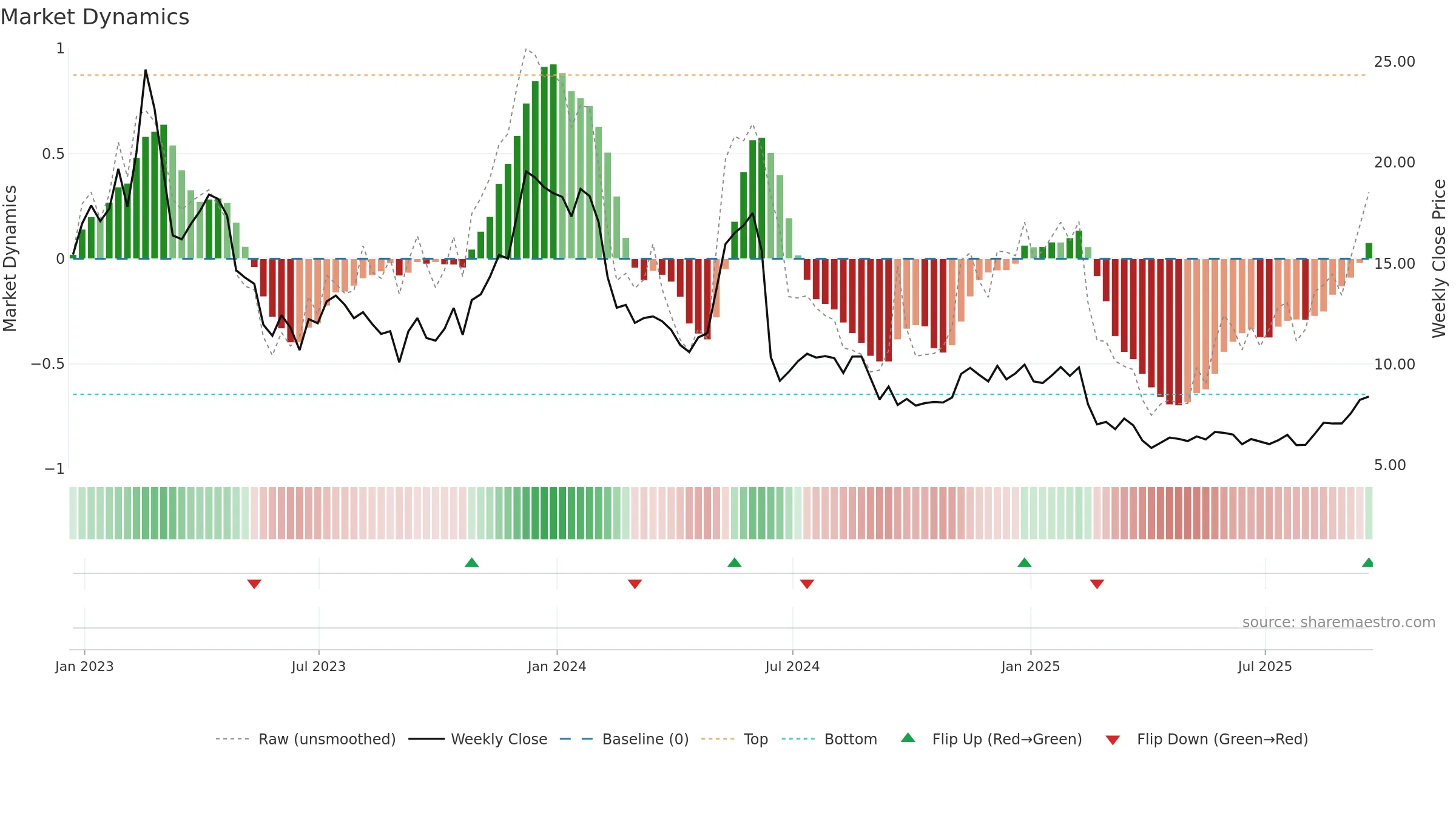Click the red Flip Down triangle icon in legend
The height and width of the screenshot is (819, 1456).
point(1113,740)
